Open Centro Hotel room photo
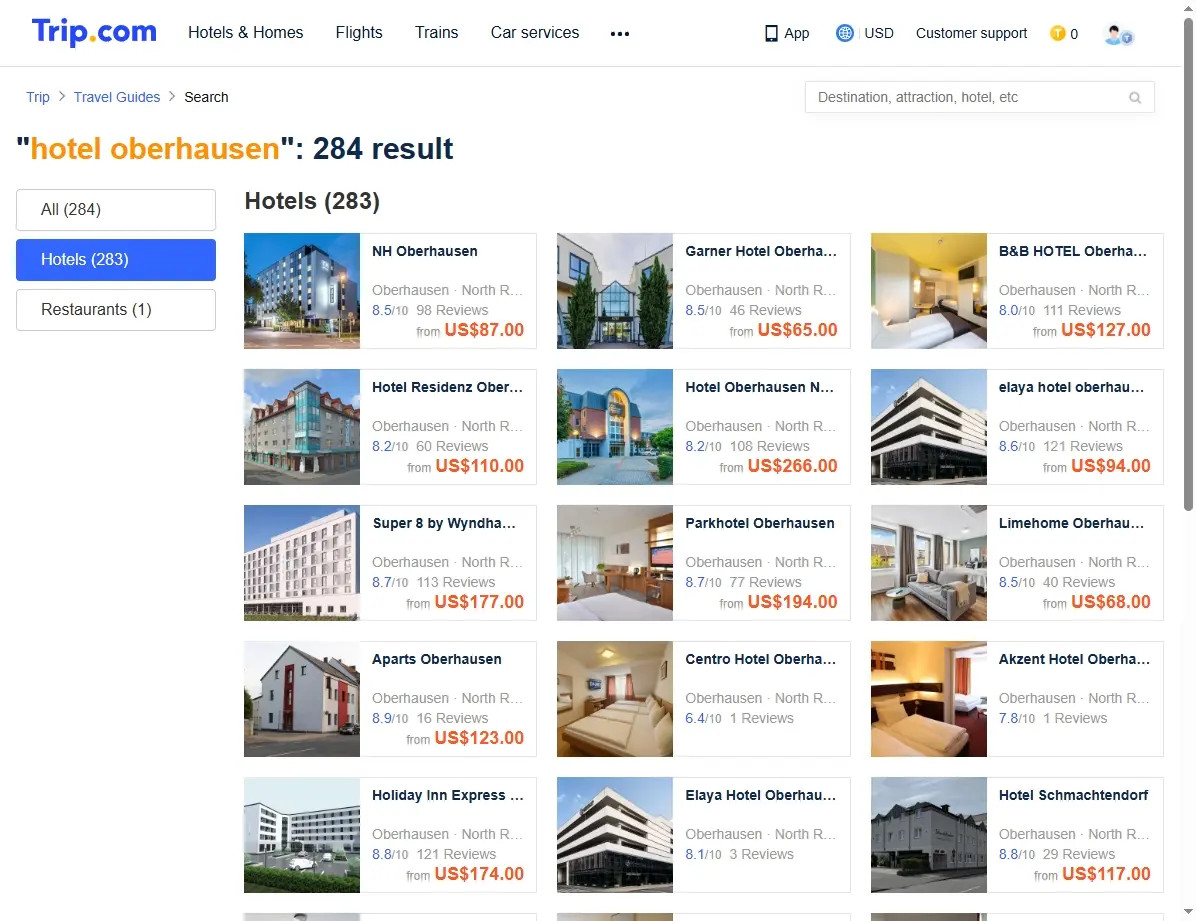1196x921 pixels. [x=615, y=699]
